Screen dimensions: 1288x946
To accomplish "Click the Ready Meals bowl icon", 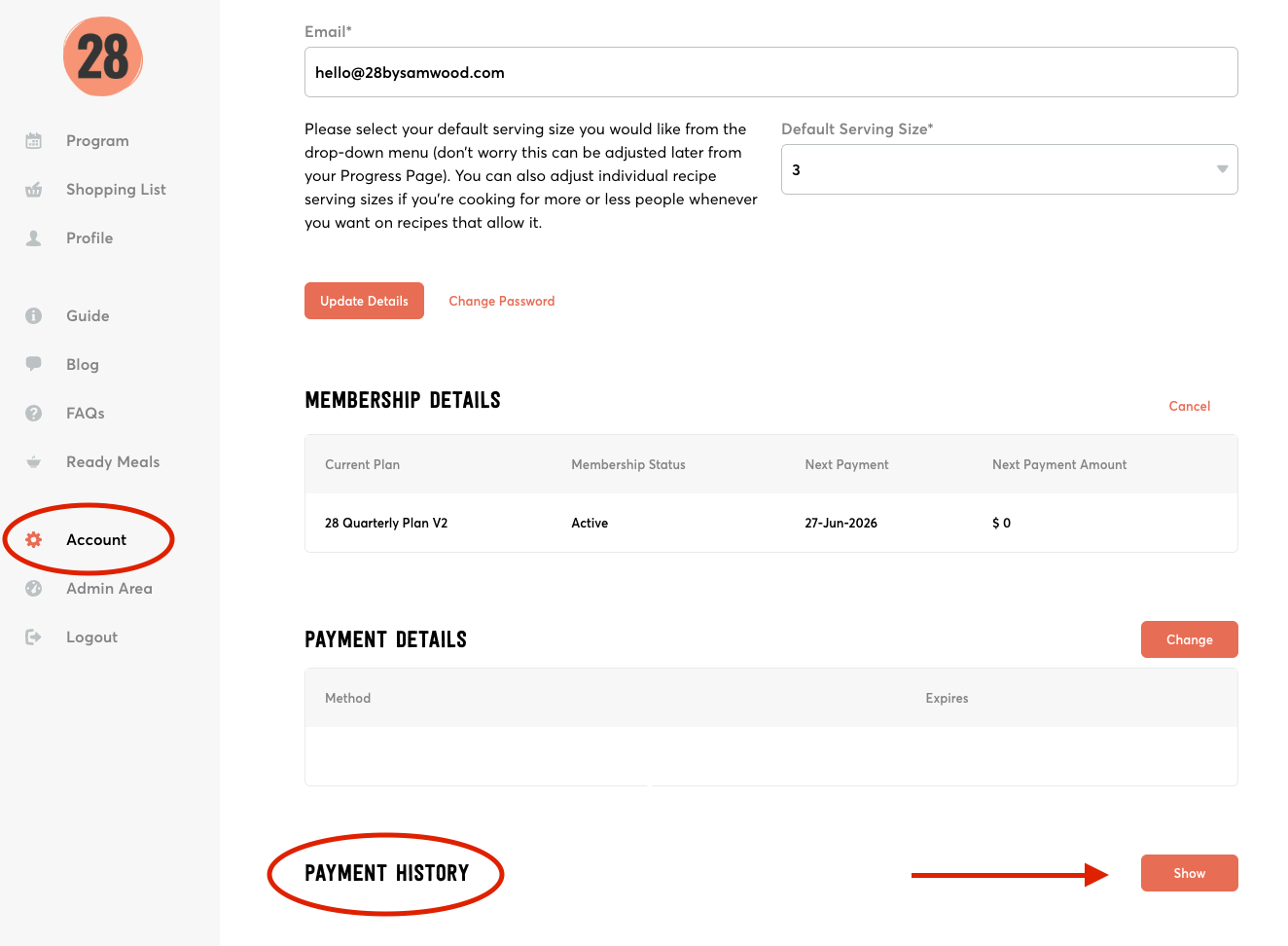I will click(33, 462).
